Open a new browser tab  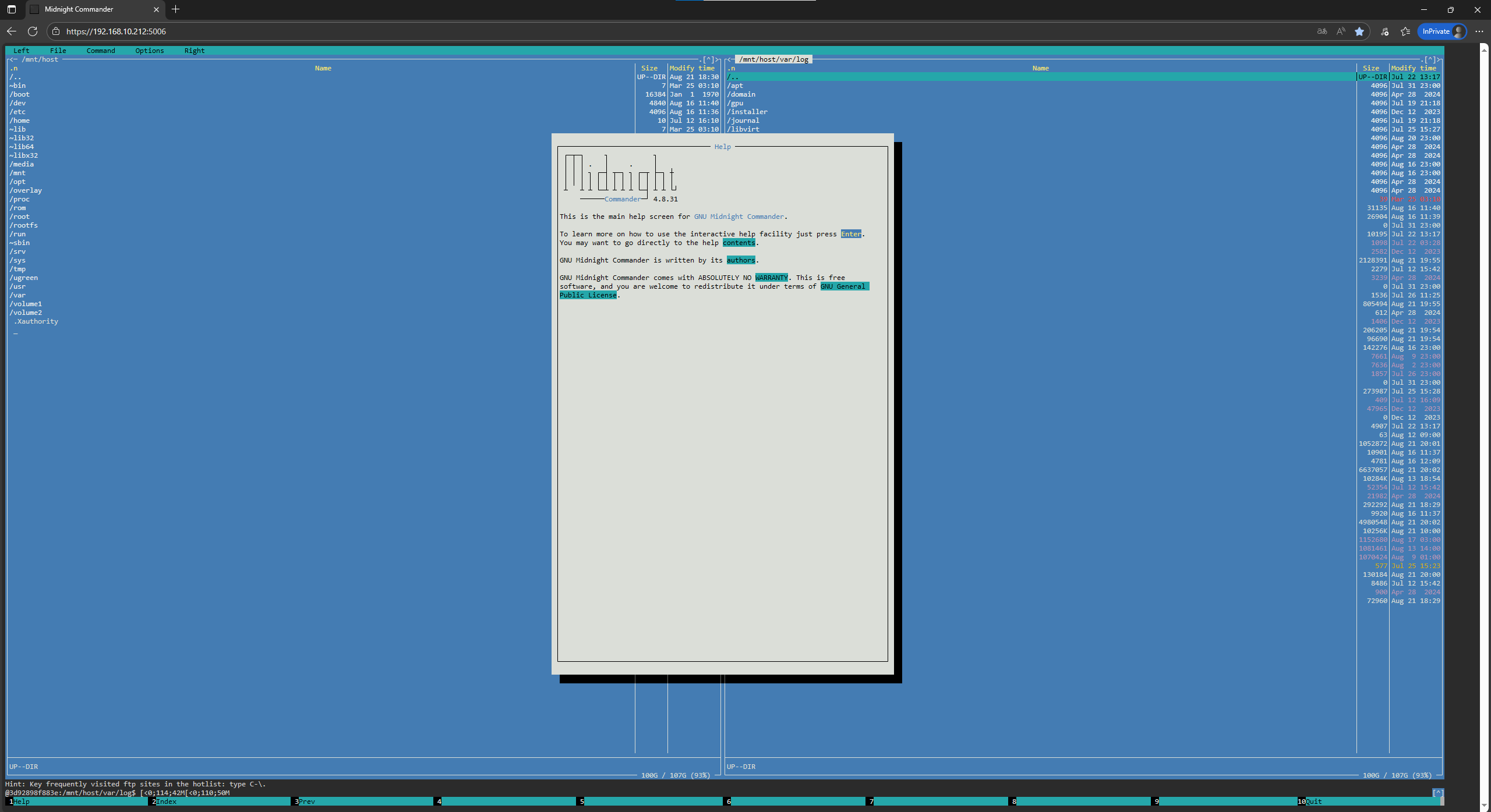point(175,9)
